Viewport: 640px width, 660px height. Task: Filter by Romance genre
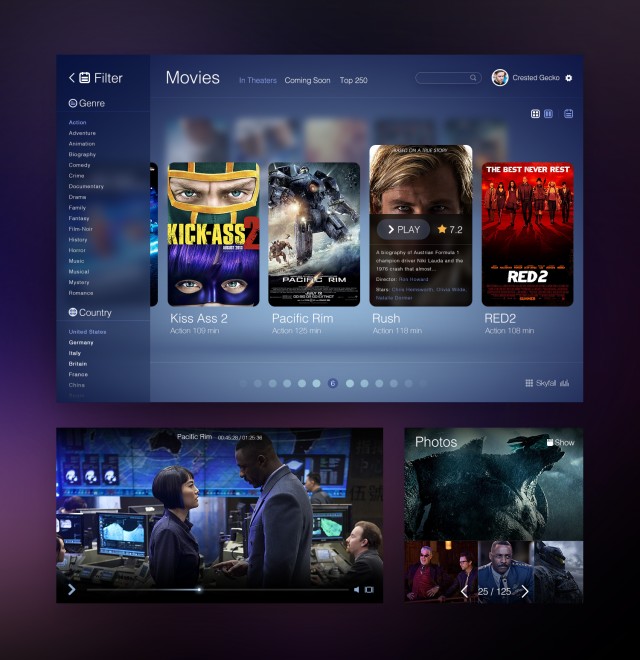[80, 293]
